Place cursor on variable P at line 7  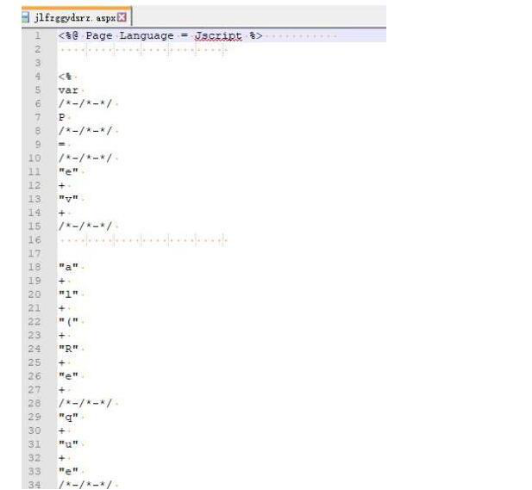[x=62, y=117]
